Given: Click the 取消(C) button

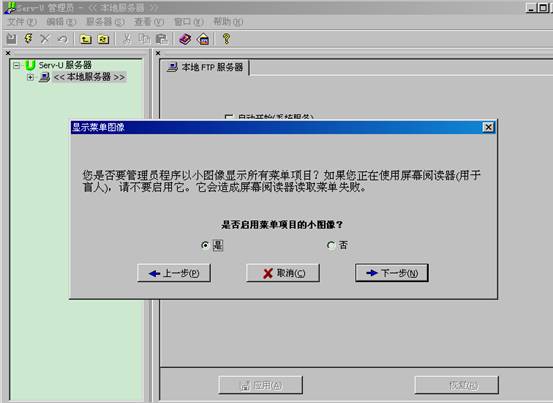Looking at the screenshot, I should 283,273.
